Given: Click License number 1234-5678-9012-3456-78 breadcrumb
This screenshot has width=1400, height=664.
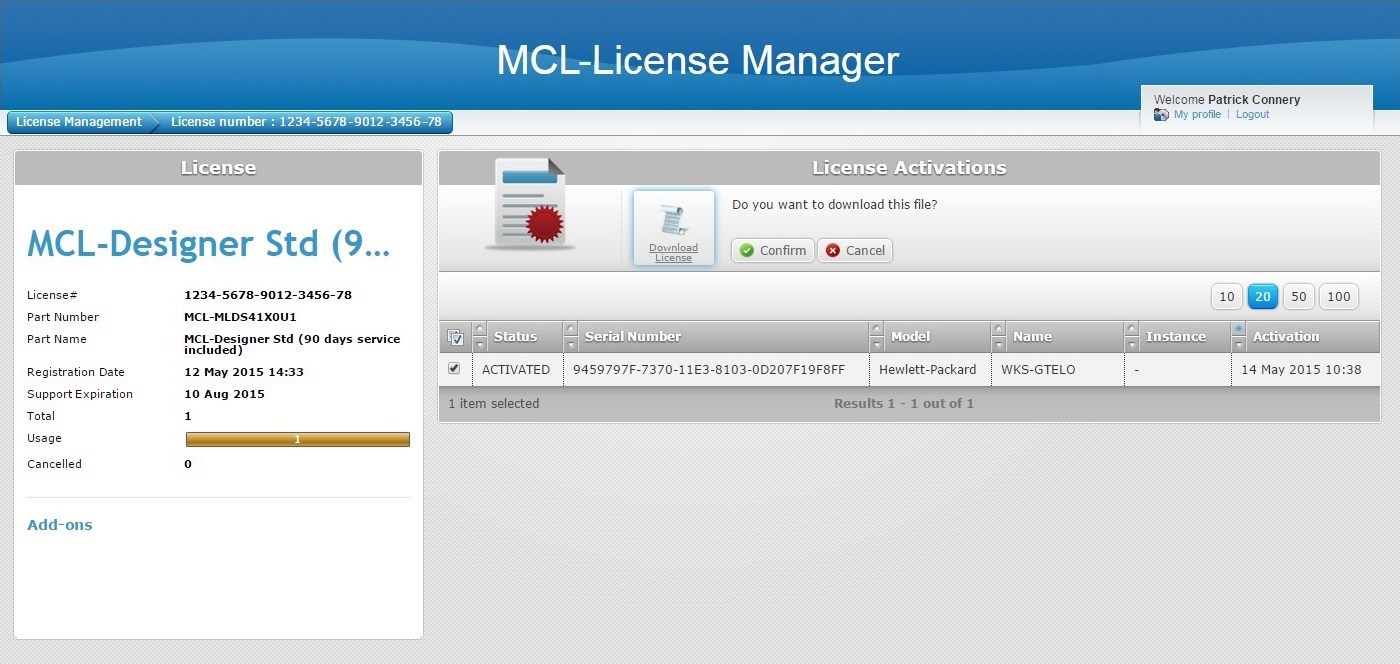Looking at the screenshot, I should 306,122.
